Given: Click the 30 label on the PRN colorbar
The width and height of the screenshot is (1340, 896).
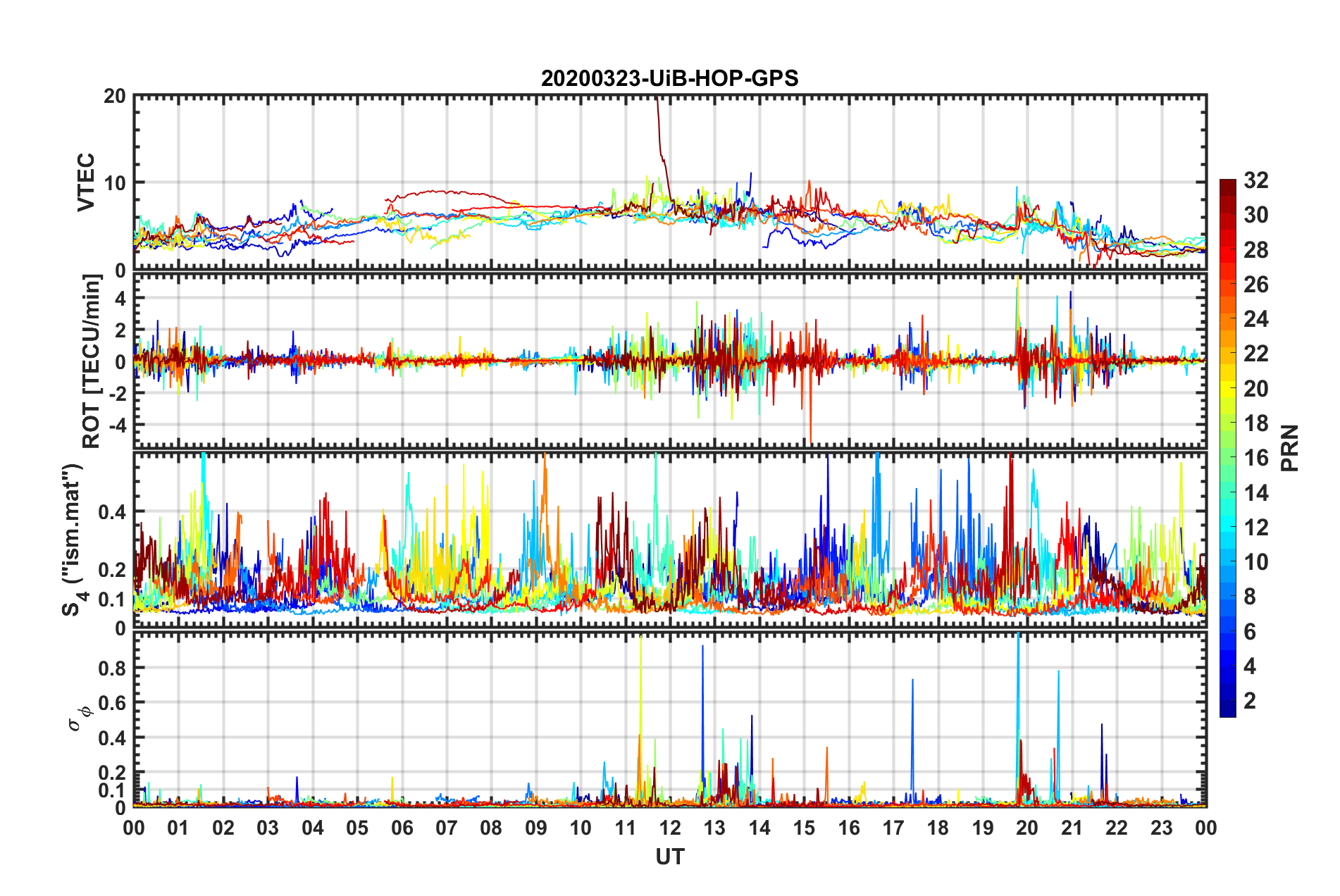Looking at the screenshot, I should click(1255, 215).
